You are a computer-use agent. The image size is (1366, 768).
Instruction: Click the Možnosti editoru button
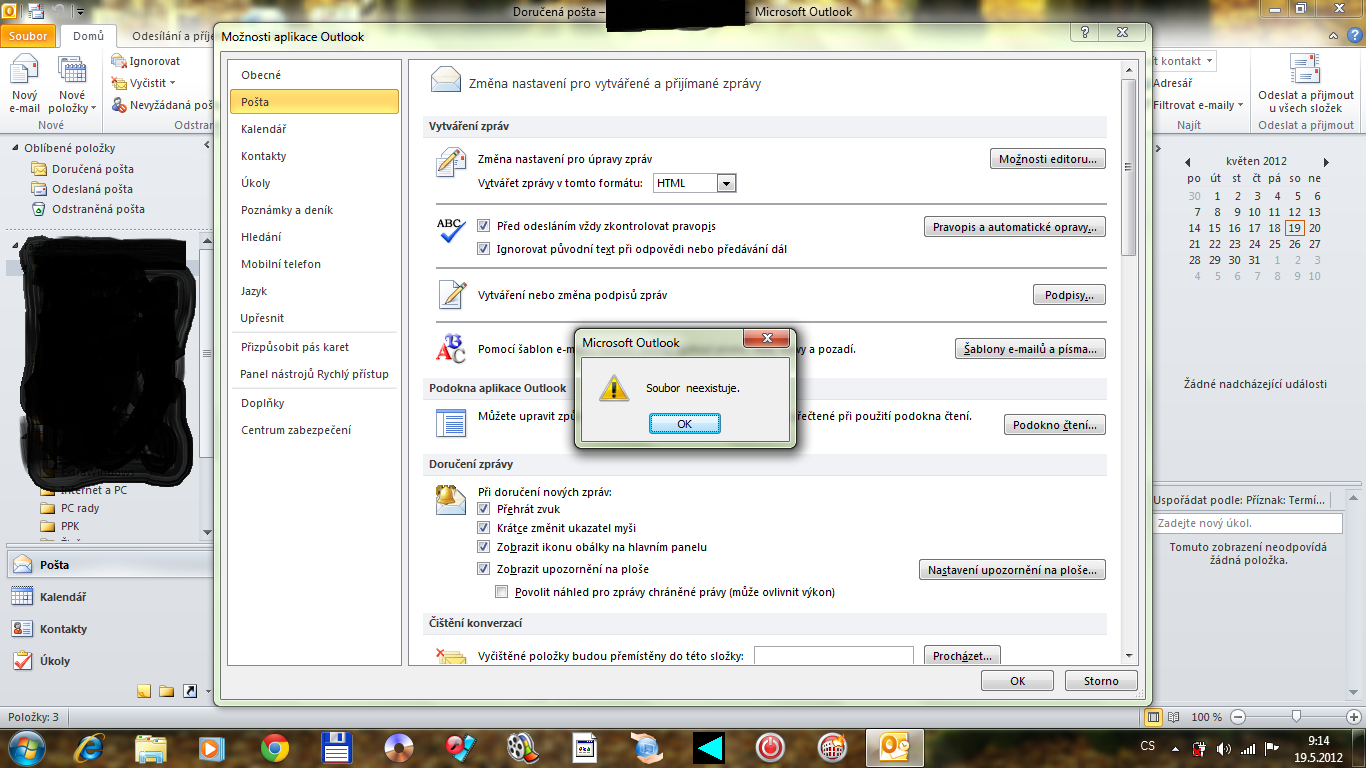coord(1047,159)
